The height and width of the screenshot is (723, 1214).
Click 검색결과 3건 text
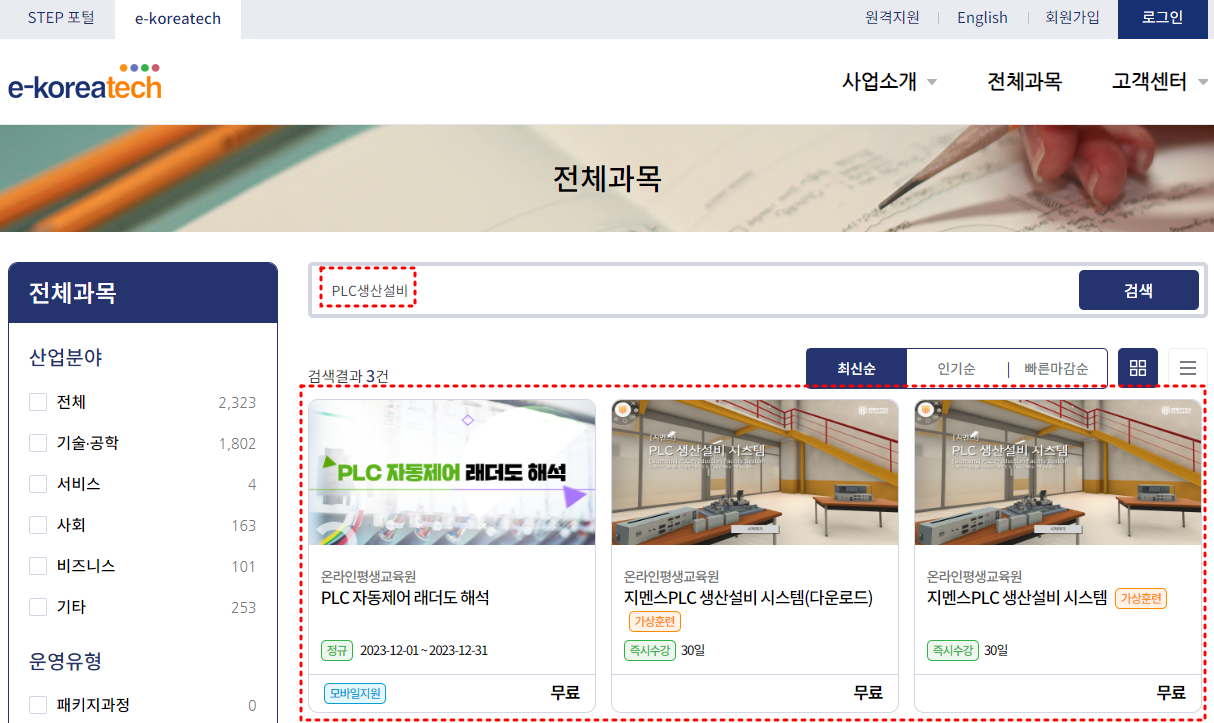[348, 376]
